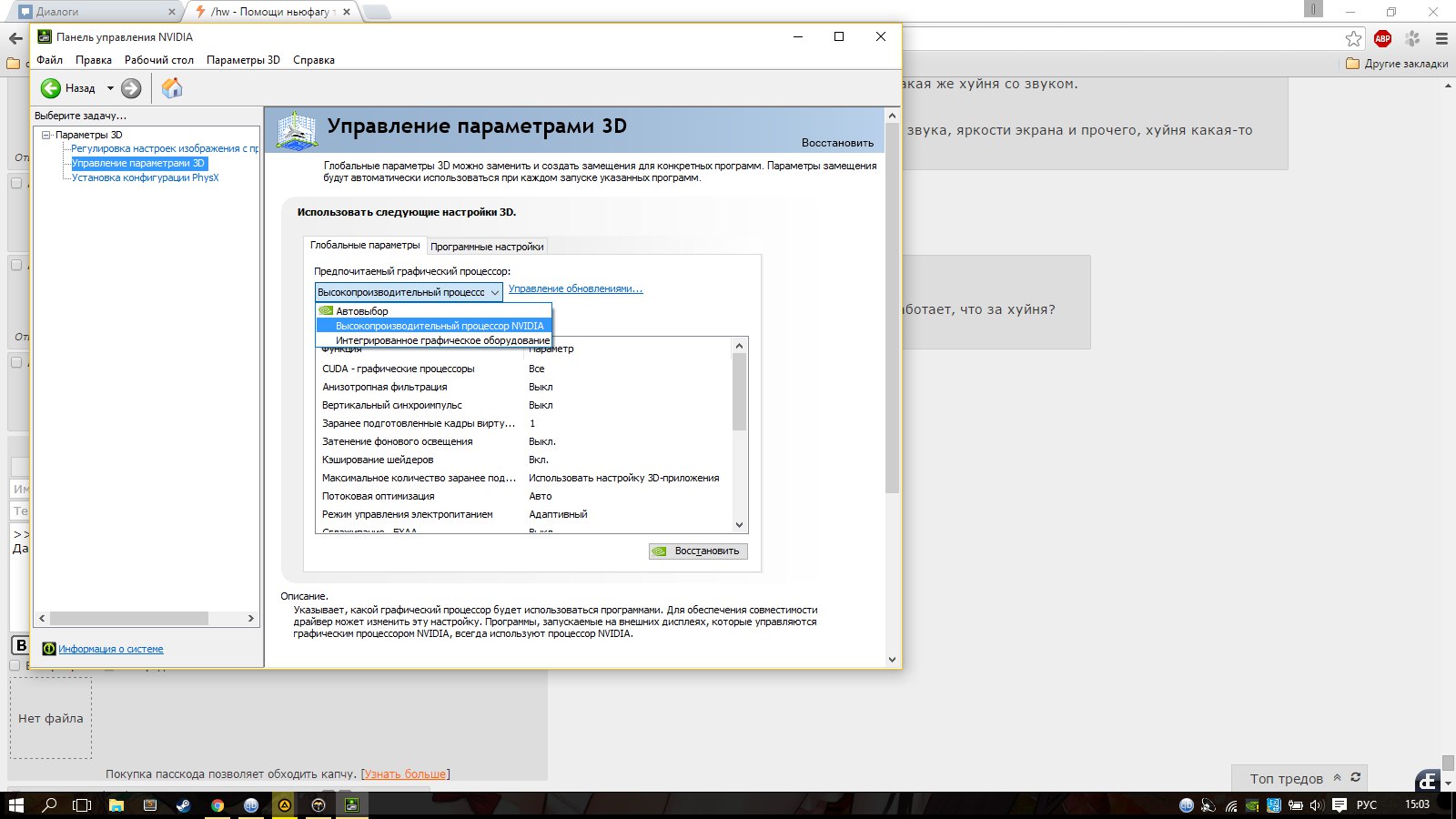The image size is (1456, 819).
Task: Open the Windows Start menu
Action: click(x=15, y=805)
